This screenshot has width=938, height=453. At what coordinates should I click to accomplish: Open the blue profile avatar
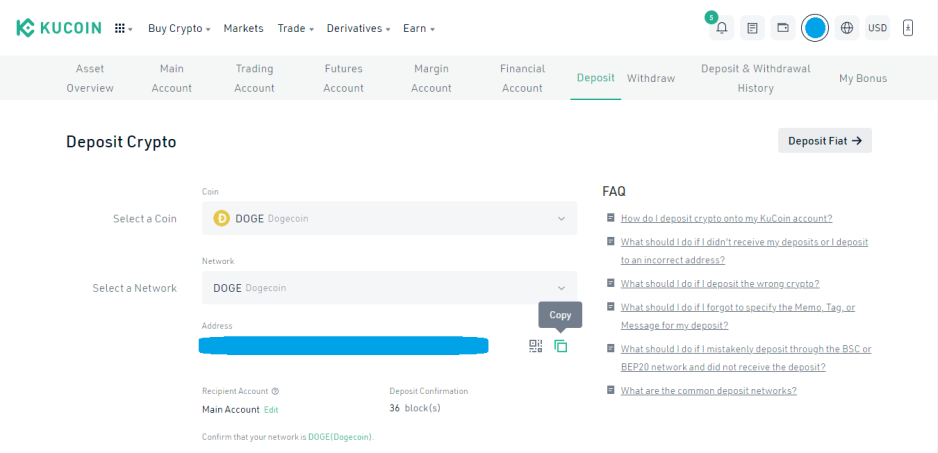pyautogui.click(x=815, y=28)
